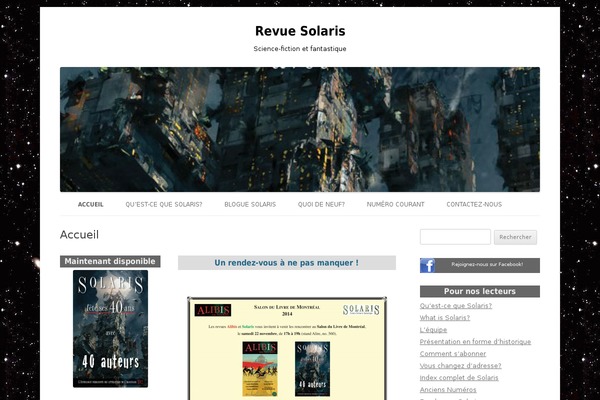Select the Accueil page heading
The width and height of the screenshot is (600, 400).
click(79, 235)
